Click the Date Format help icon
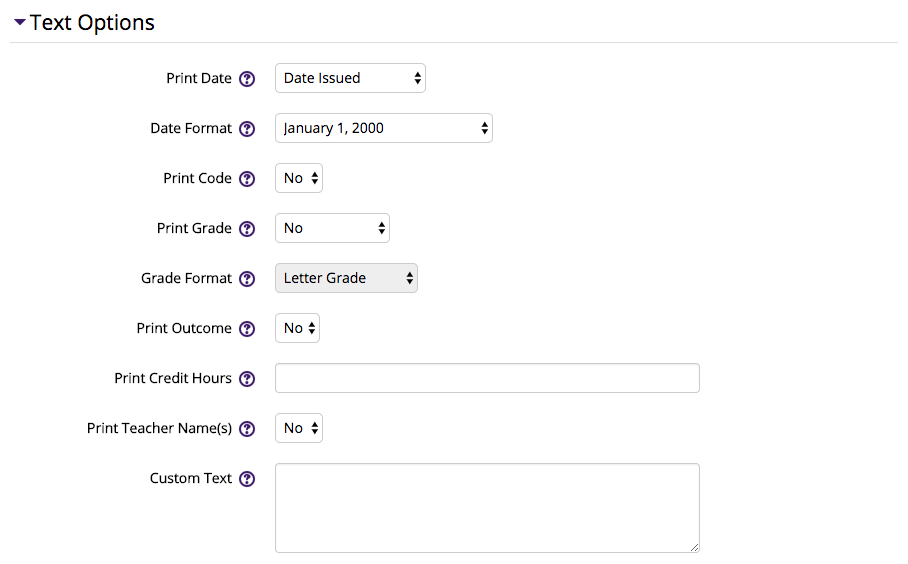 [x=247, y=129]
